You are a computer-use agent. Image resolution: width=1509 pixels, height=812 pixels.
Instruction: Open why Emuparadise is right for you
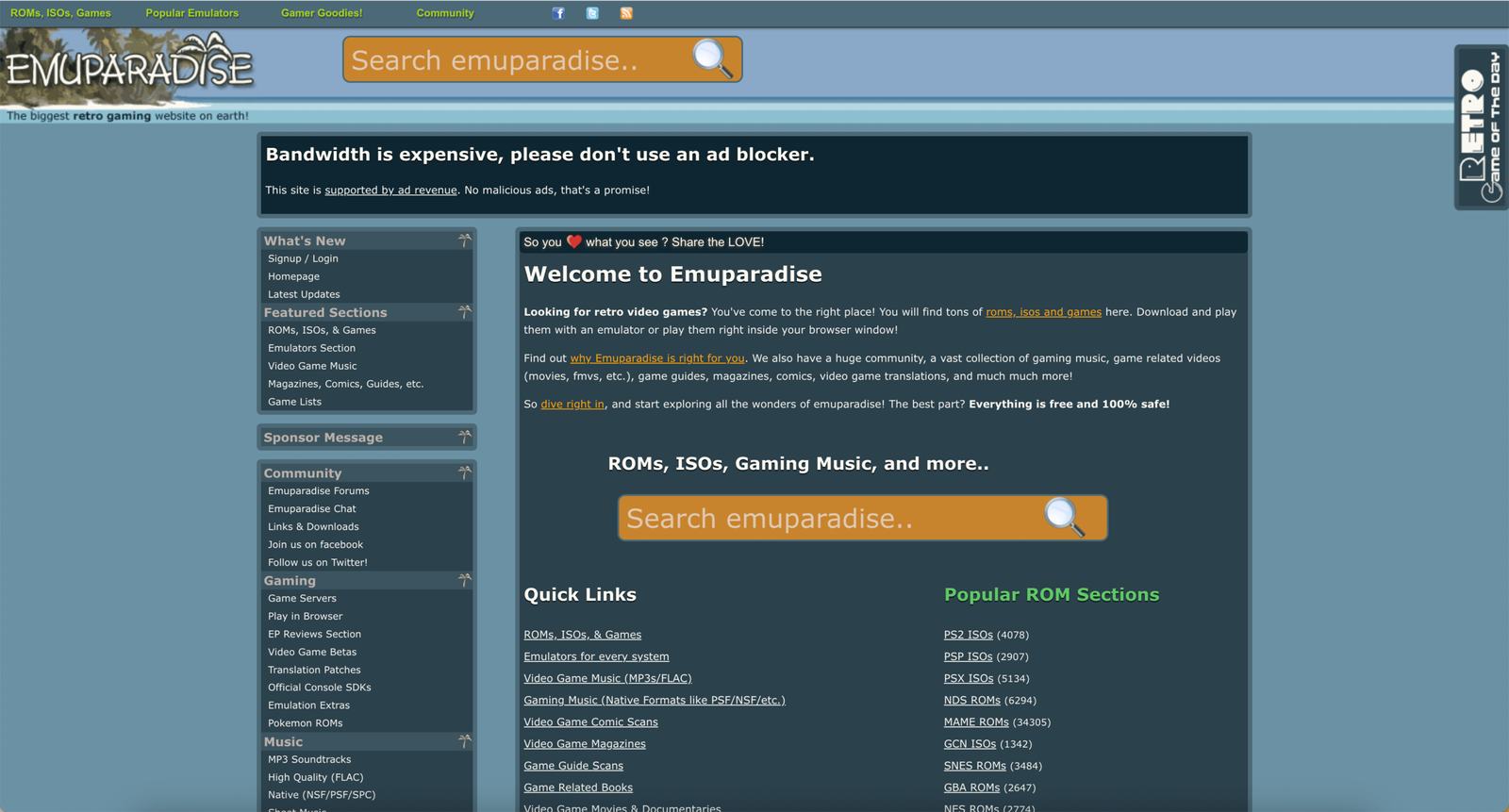(x=657, y=358)
